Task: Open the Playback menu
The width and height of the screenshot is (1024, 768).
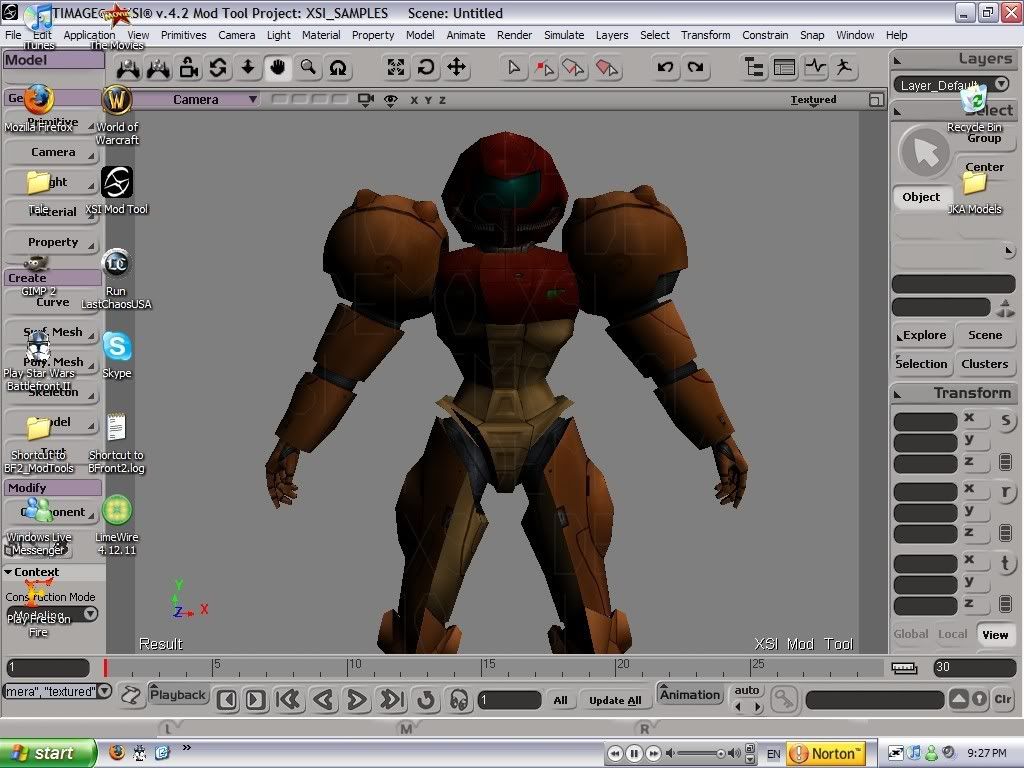Action: pyautogui.click(x=178, y=694)
